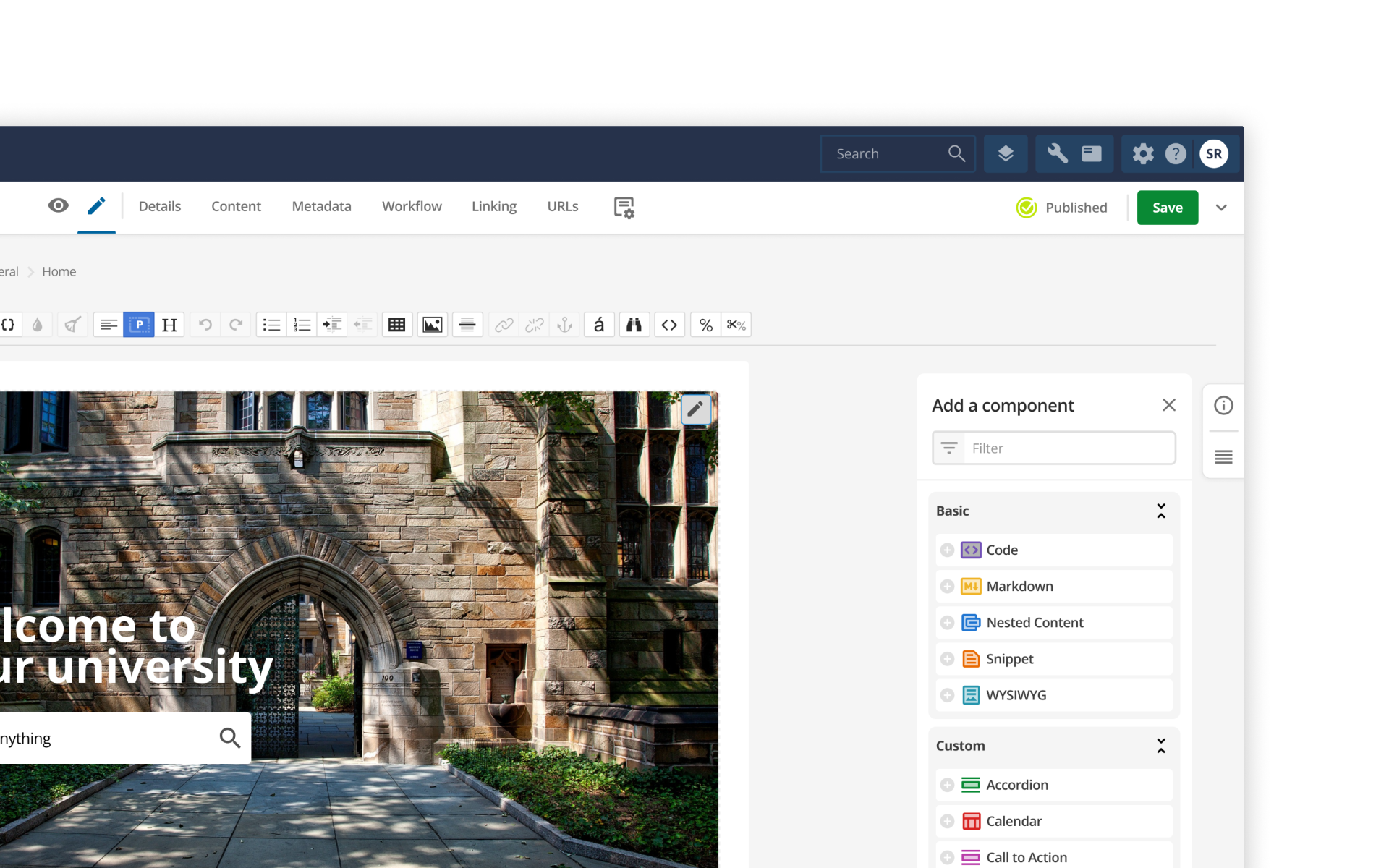1389x868 pixels.
Task: Open the source code view icon
Action: pos(669,325)
